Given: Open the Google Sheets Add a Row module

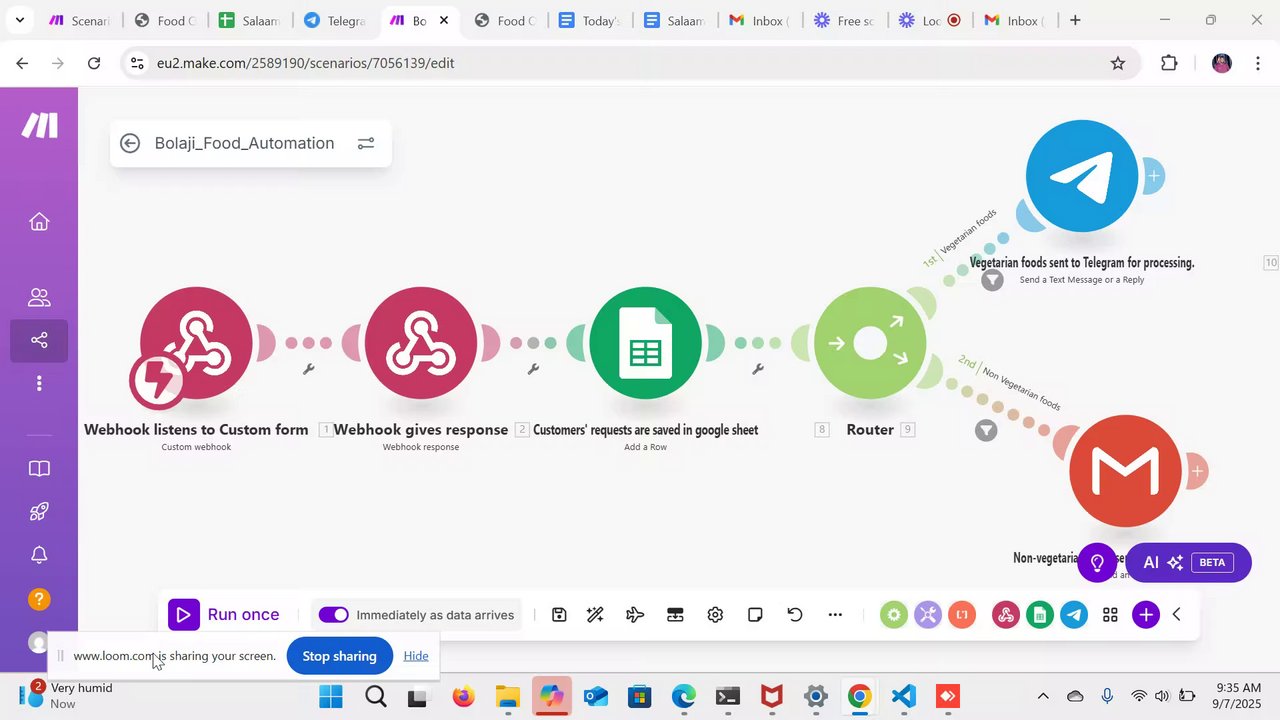Looking at the screenshot, I should (x=645, y=343).
